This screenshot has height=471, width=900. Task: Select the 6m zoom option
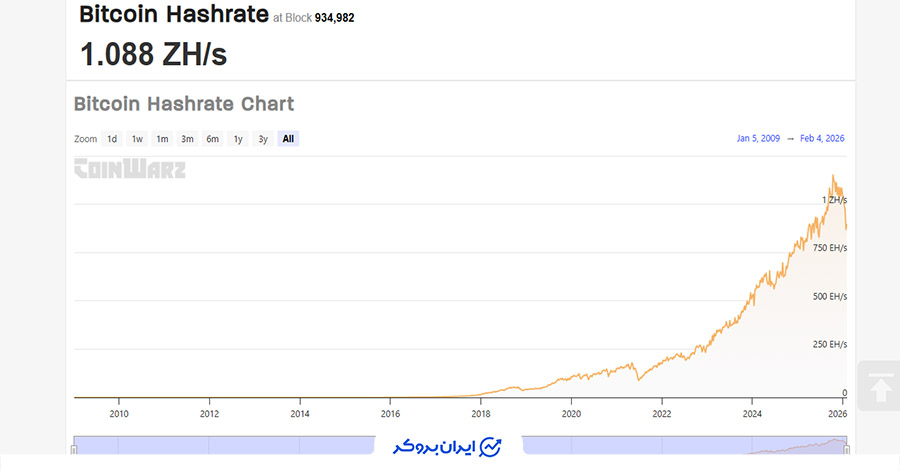213,139
